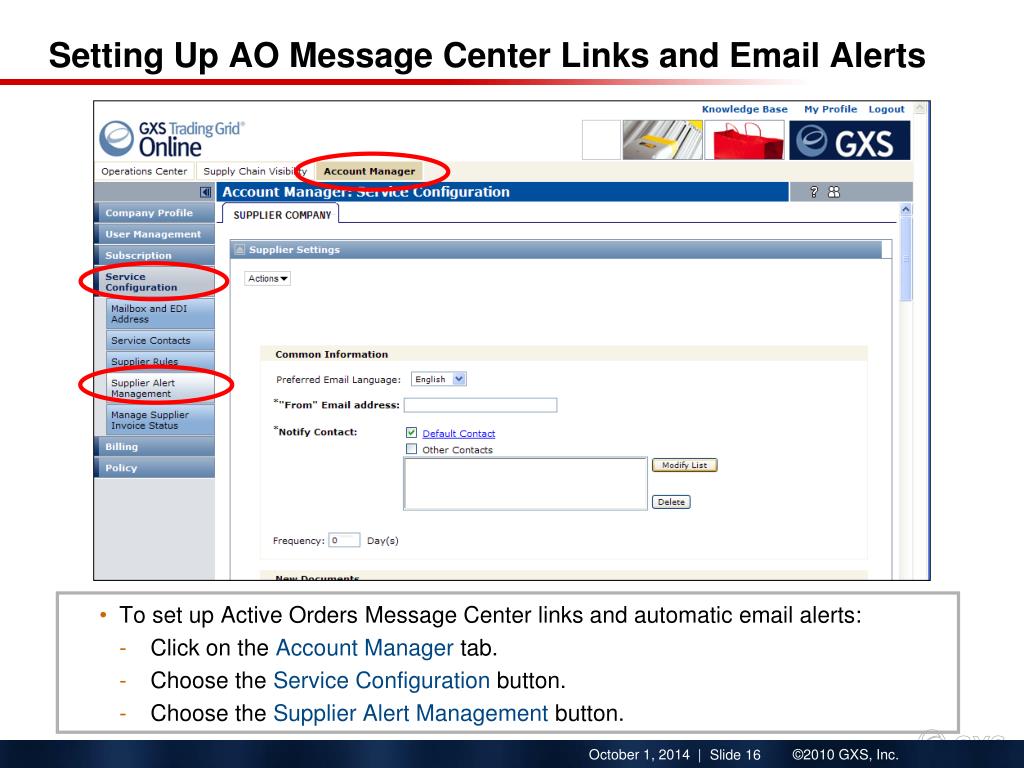Click the GXS Trading Grid Online logo
The image size is (1024, 768).
coord(172,138)
